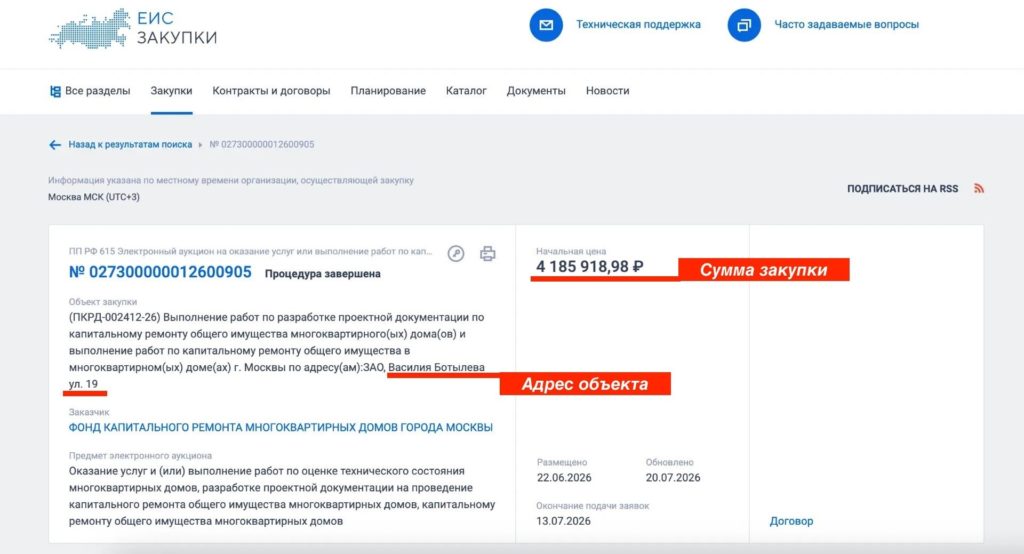
Task: Select the Документы menu item
Action: tap(536, 91)
